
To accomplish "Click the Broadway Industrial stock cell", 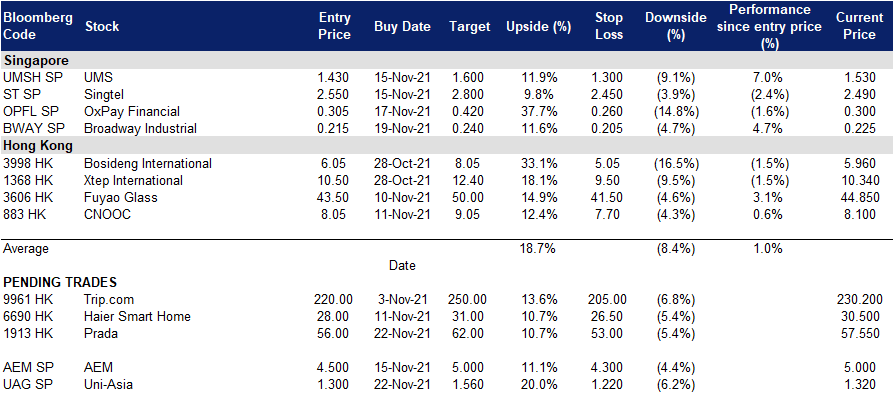I will [x=140, y=129].
